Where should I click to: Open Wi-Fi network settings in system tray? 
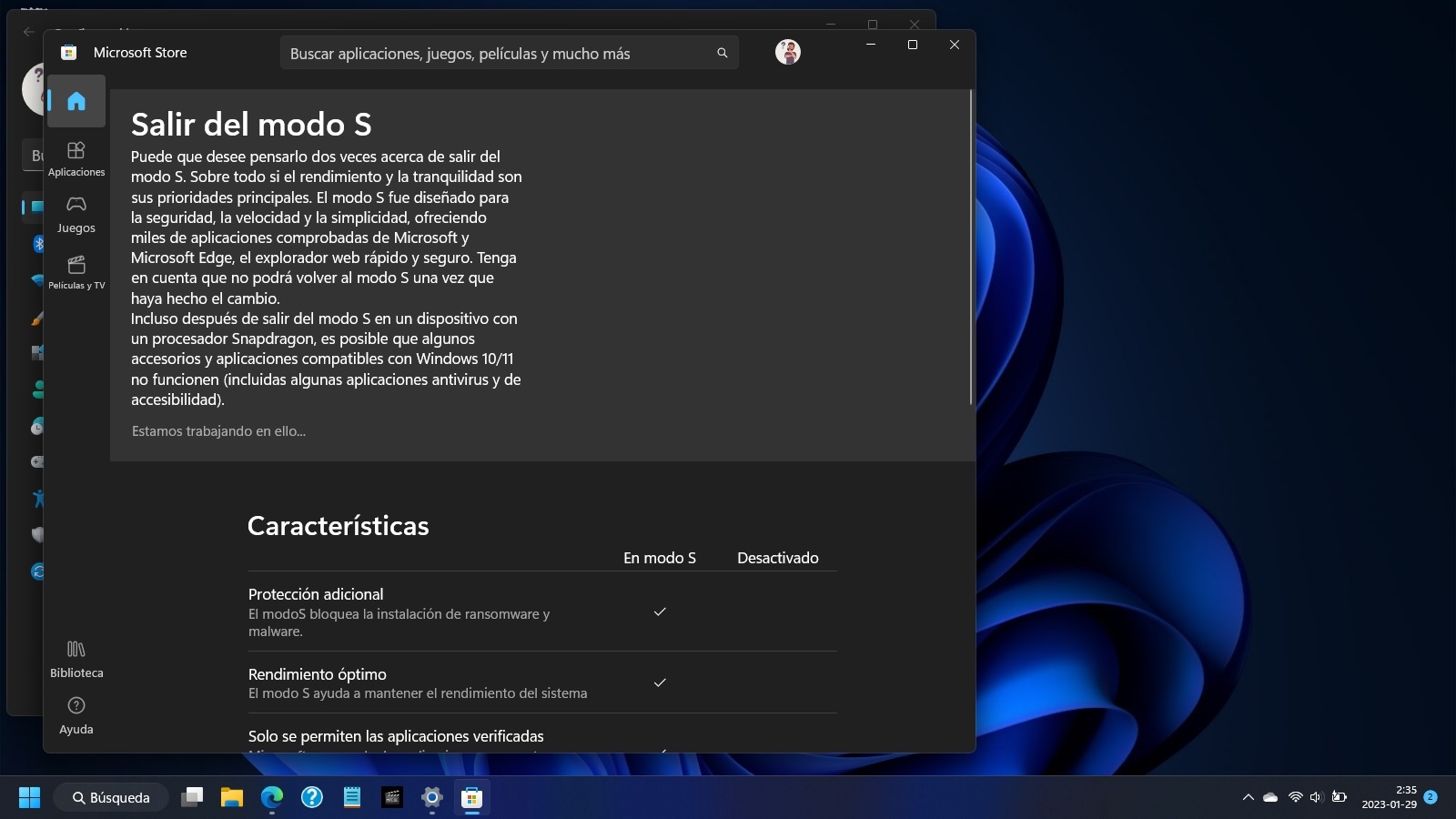tap(1295, 797)
